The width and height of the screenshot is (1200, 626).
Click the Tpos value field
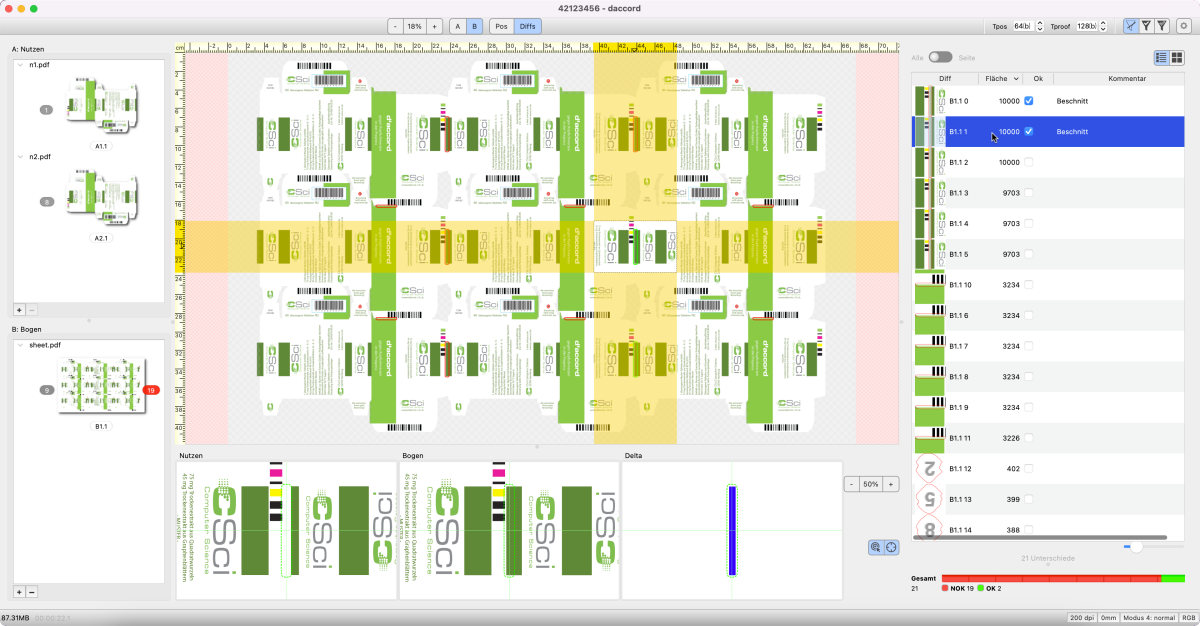pyautogui.click(x=1023, y=26)
